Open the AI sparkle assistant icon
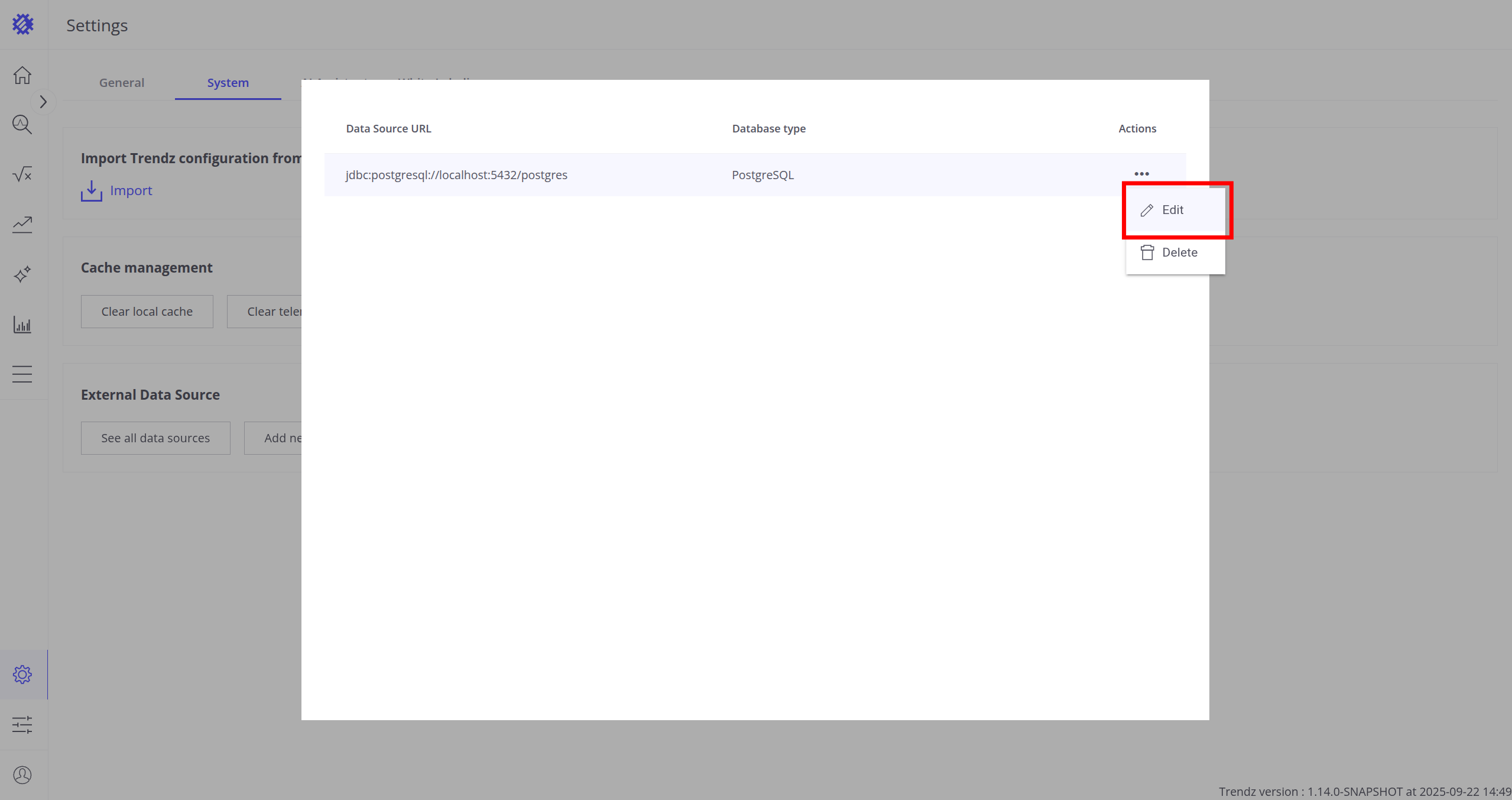 click(22, 274)
